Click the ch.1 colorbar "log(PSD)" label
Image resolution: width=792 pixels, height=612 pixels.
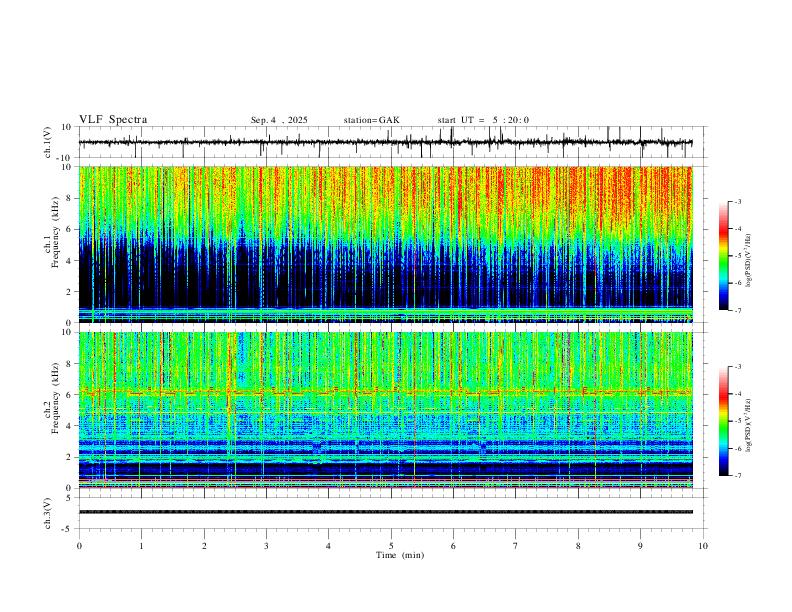(x=749, y=260)
